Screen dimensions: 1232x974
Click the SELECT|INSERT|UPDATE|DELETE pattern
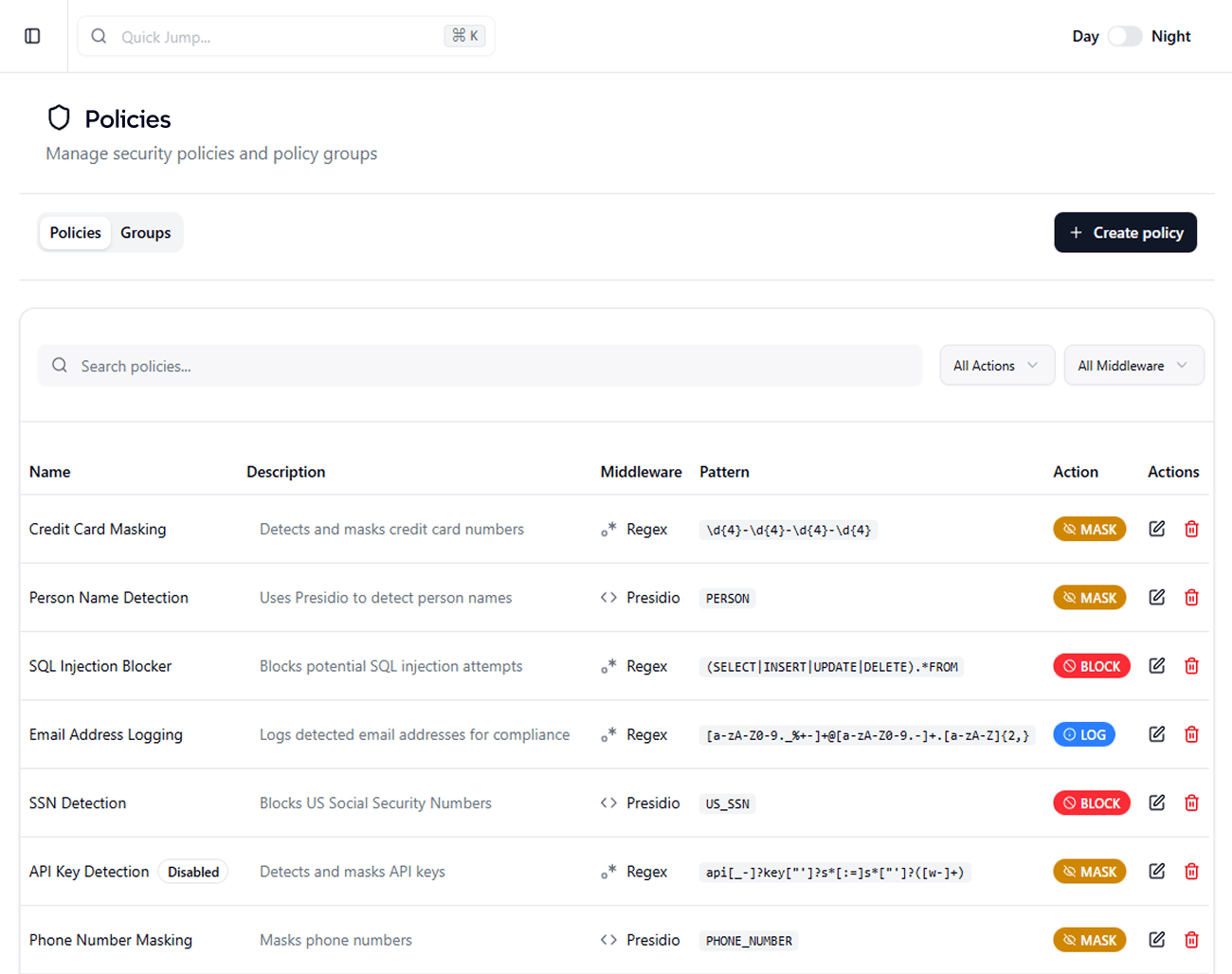[831, 666]
